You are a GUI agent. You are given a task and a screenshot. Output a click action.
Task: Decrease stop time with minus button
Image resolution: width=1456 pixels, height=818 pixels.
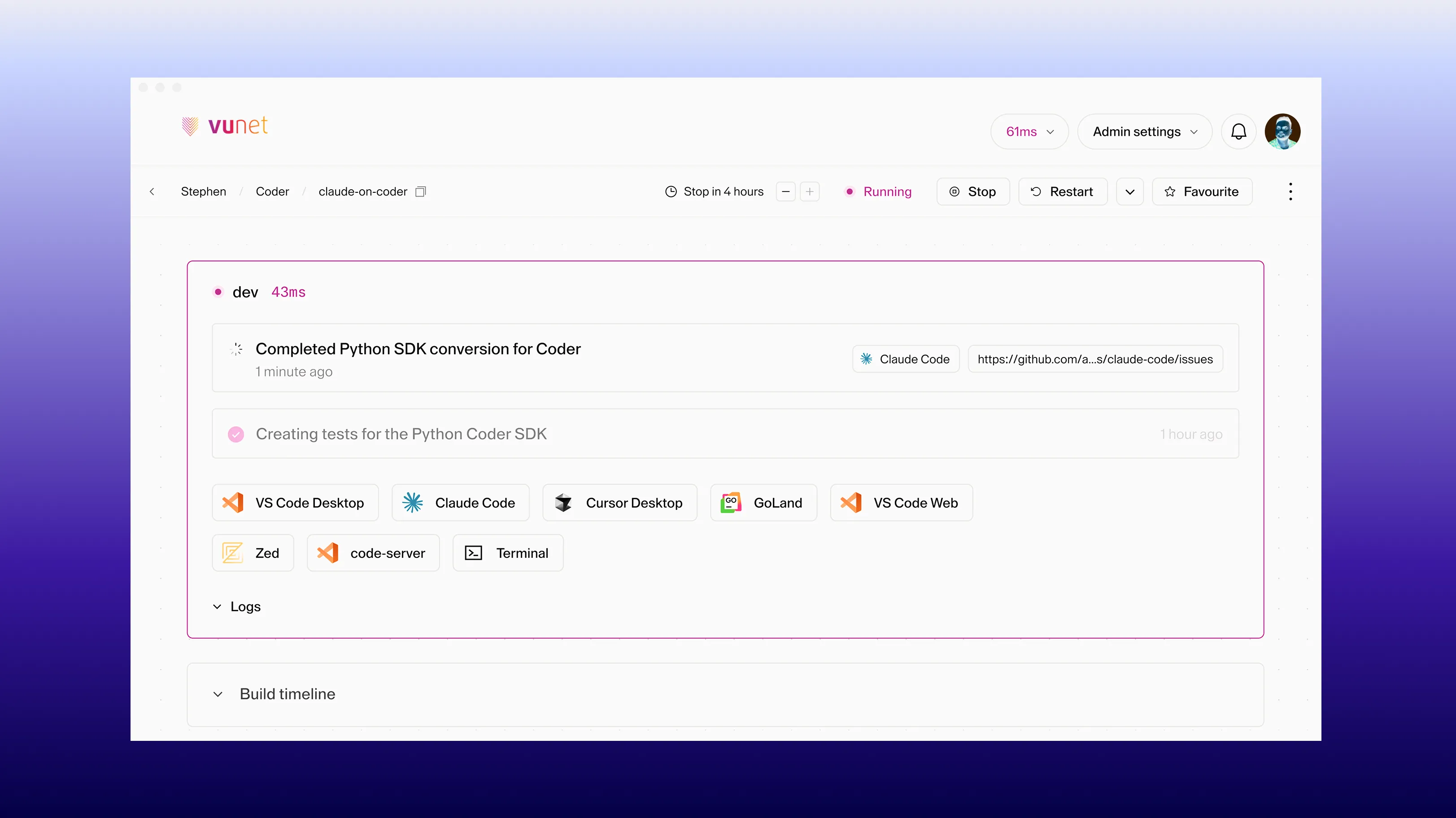pyautogui.click(x=786, y=191)
